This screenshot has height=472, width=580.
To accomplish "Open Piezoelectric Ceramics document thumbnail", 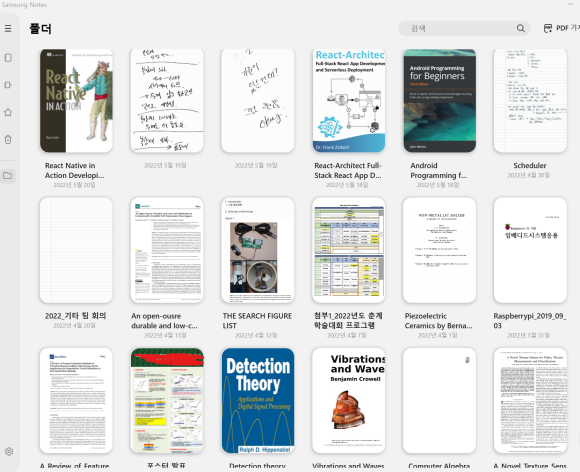I will (439, 250).
